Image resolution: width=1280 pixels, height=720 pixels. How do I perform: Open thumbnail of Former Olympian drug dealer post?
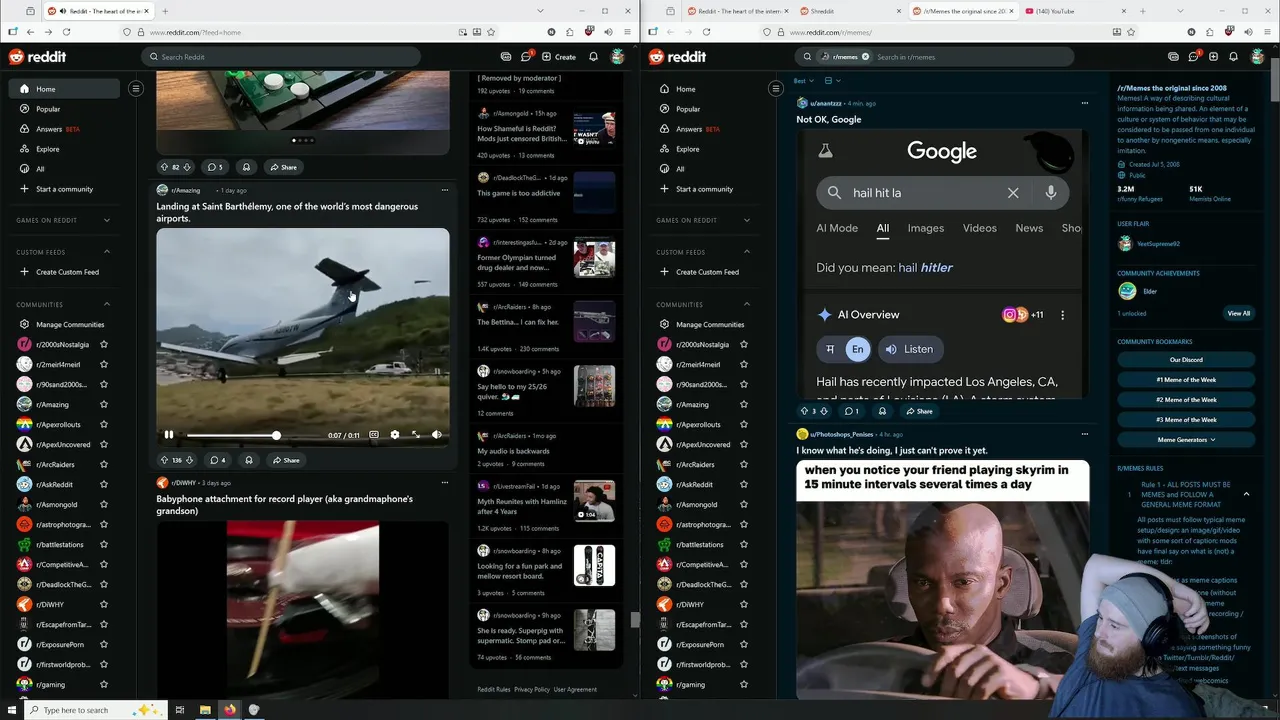point(594,258)
